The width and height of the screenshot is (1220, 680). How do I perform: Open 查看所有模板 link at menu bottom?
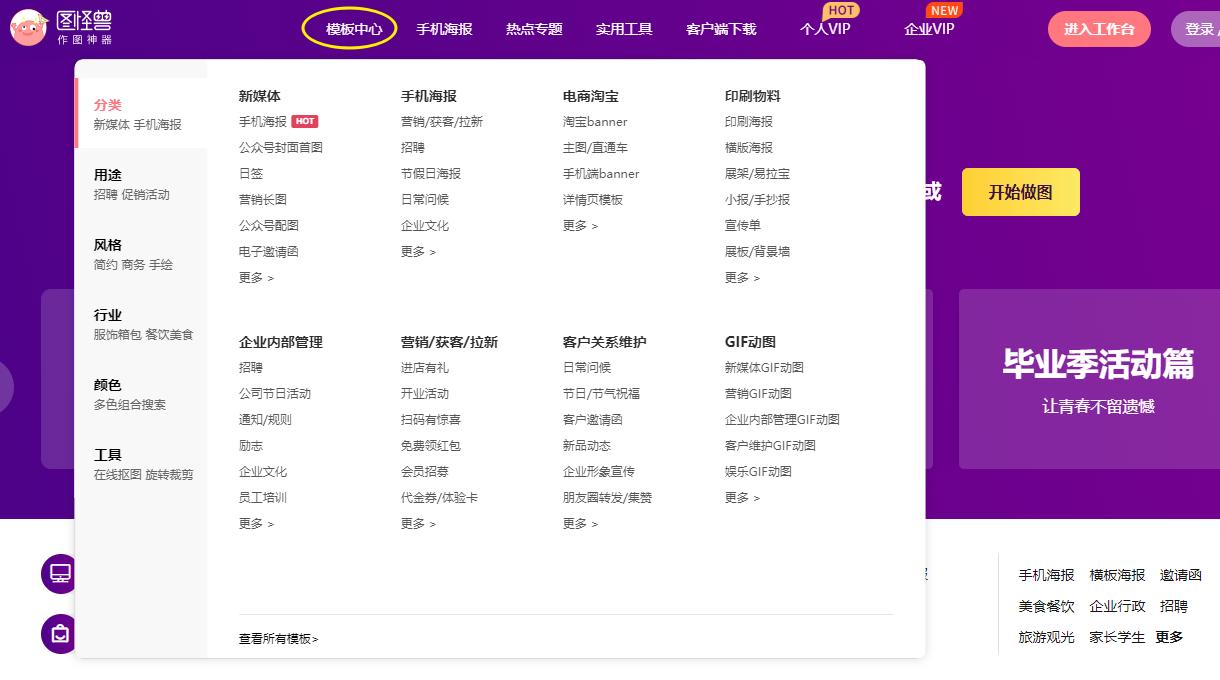[277, 638]
